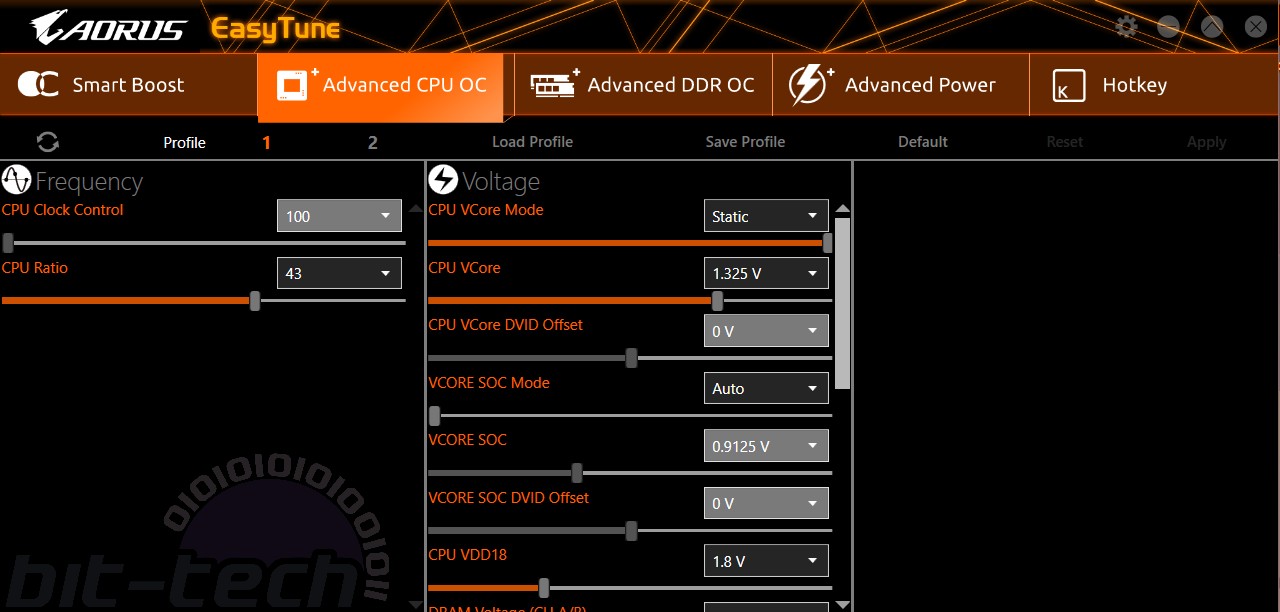
Task: Click the CPU Ratio slider handle
Action: click(255, 300)
